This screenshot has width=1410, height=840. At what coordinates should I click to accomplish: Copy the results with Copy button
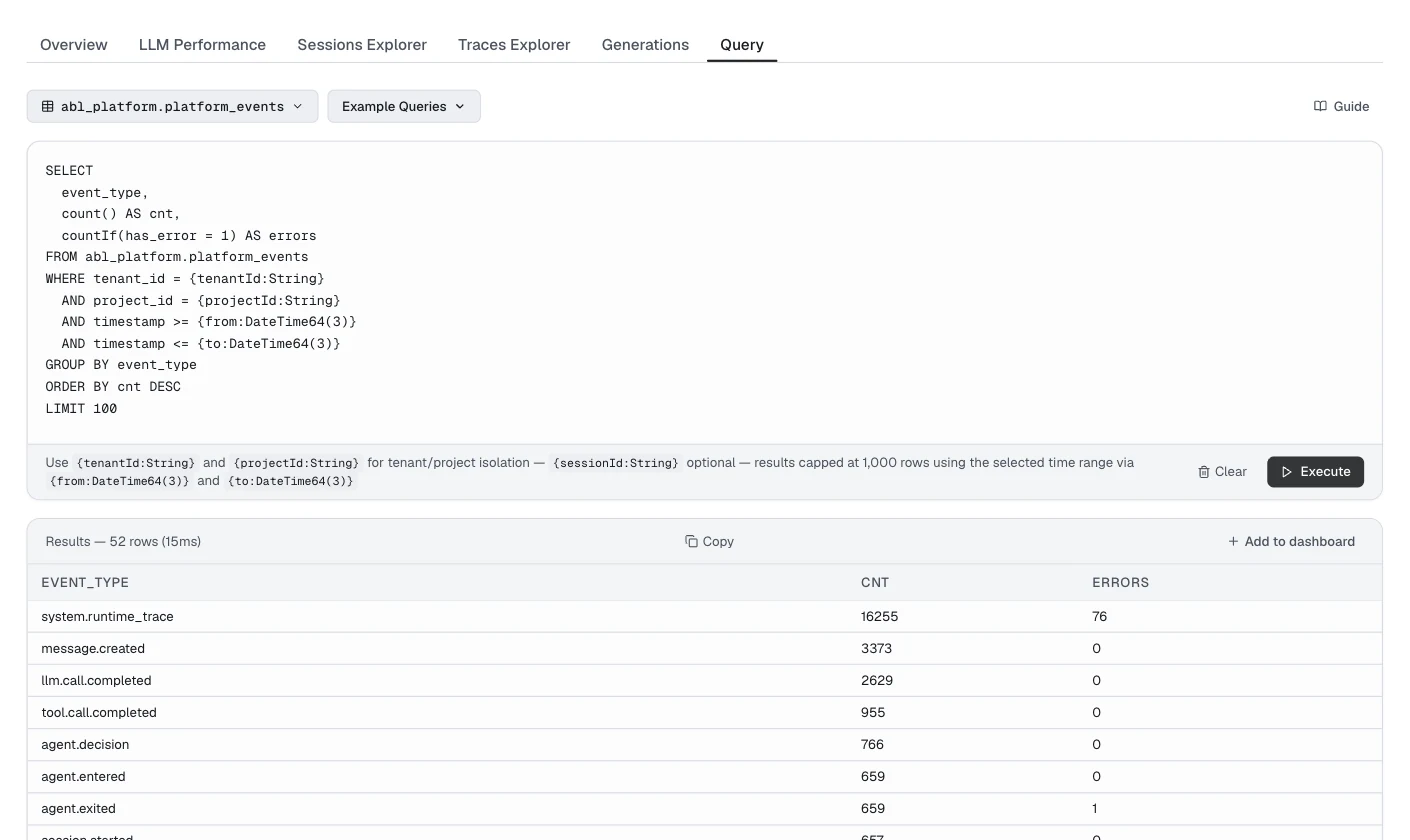tap(709, 541)
